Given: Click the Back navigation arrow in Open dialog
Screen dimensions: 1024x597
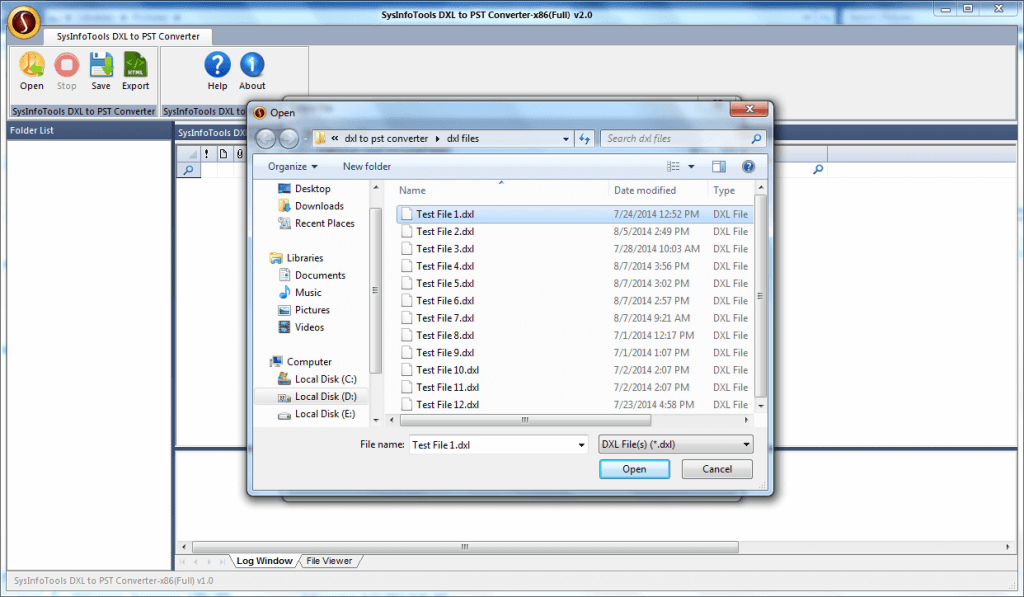Looking at the screenshot, I should [x=266, y=138].
